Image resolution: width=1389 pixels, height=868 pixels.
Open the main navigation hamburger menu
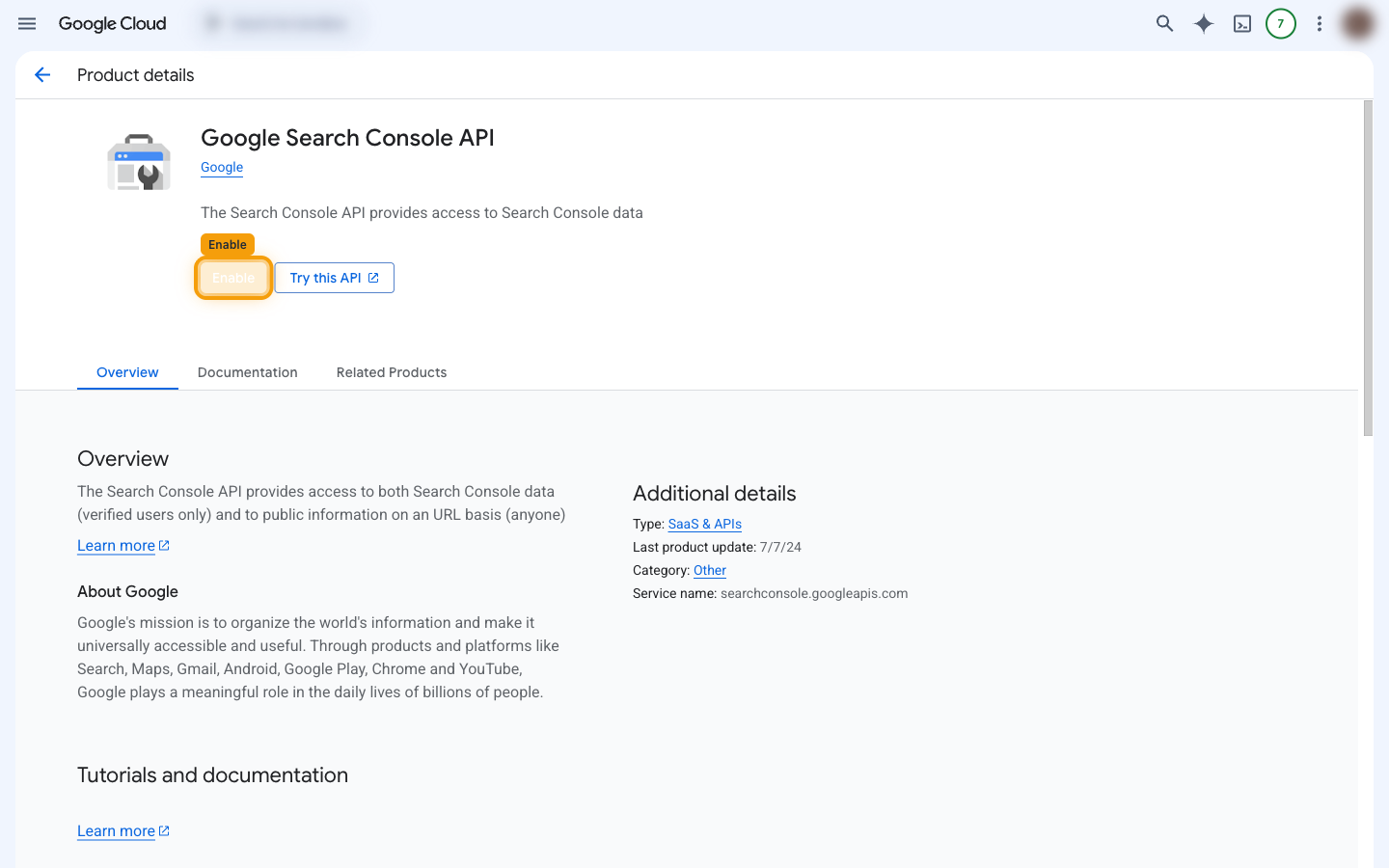pyautogui.click(x=27, y=23)
